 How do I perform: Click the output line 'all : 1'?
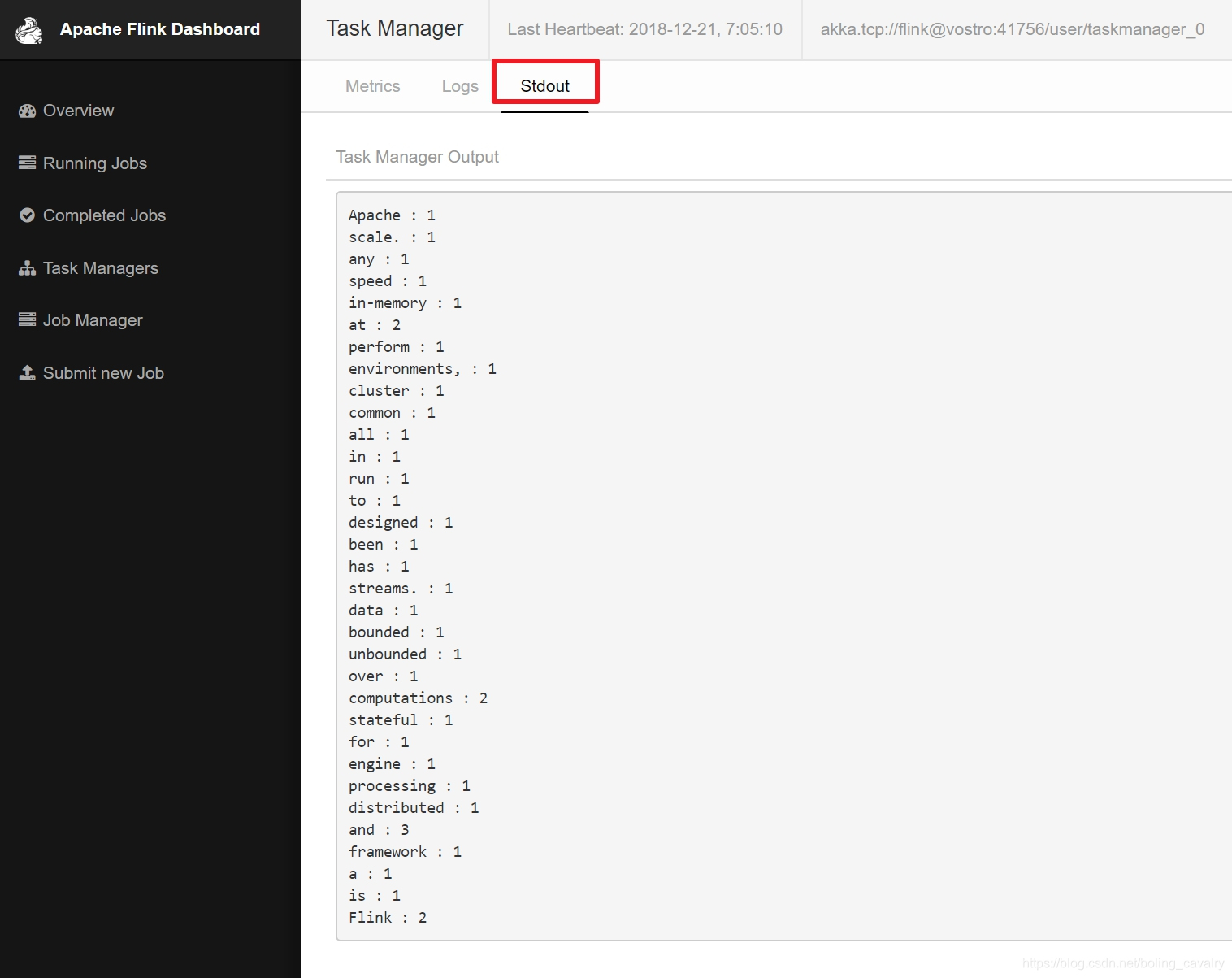coord(380,435)
